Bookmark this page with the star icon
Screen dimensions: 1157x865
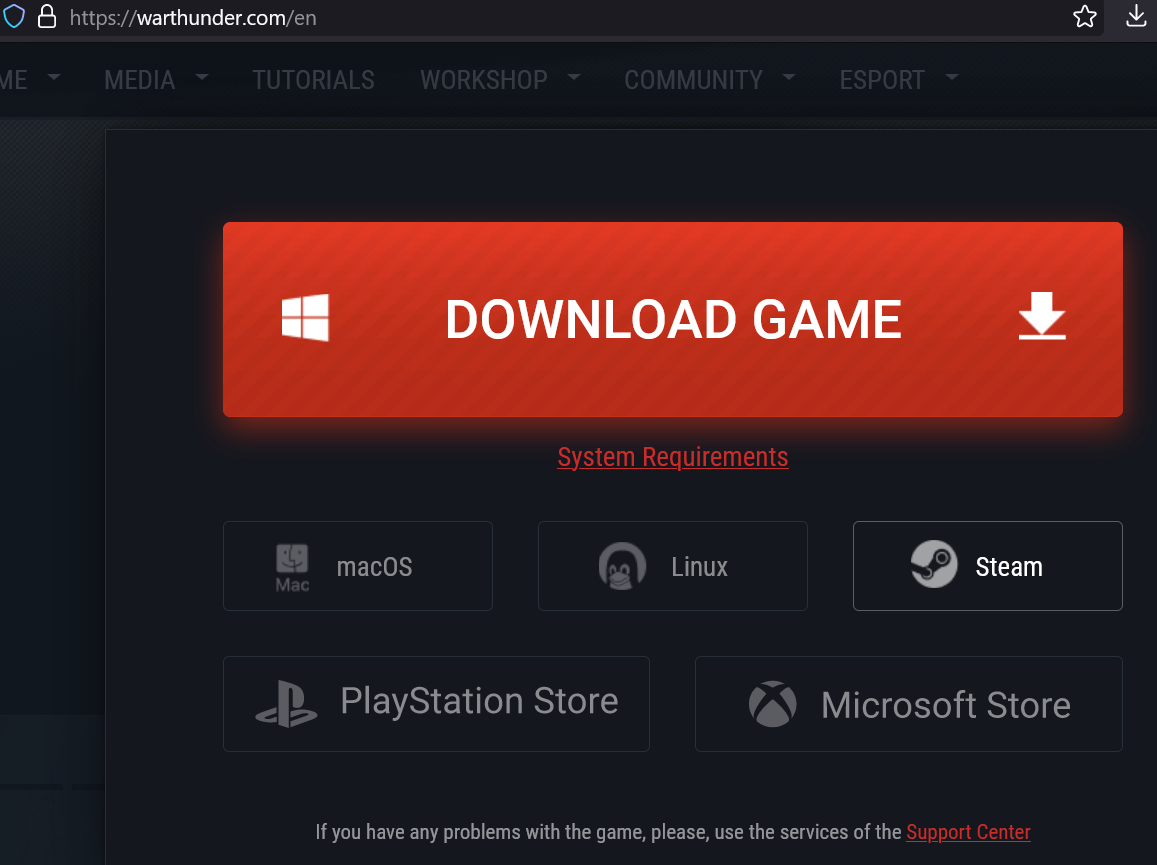tap(1085, 16)
